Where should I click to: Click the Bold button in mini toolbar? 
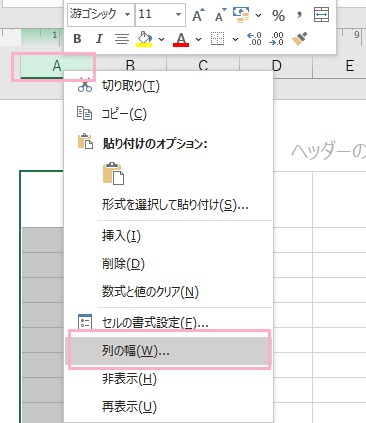coord(77,39)
